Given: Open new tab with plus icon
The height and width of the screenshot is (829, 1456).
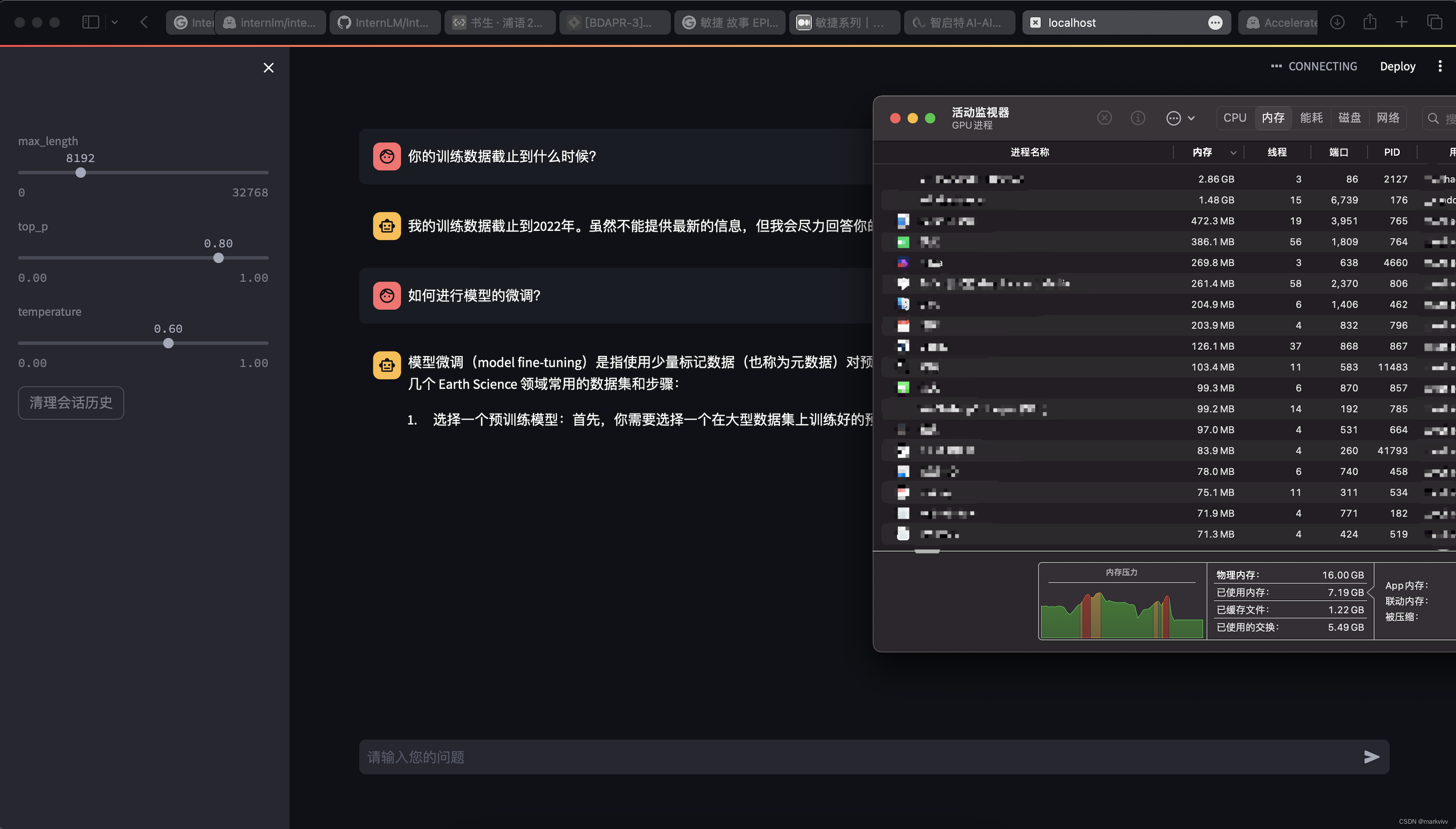Looking at the screenshot, I should tap(1402, 22).
